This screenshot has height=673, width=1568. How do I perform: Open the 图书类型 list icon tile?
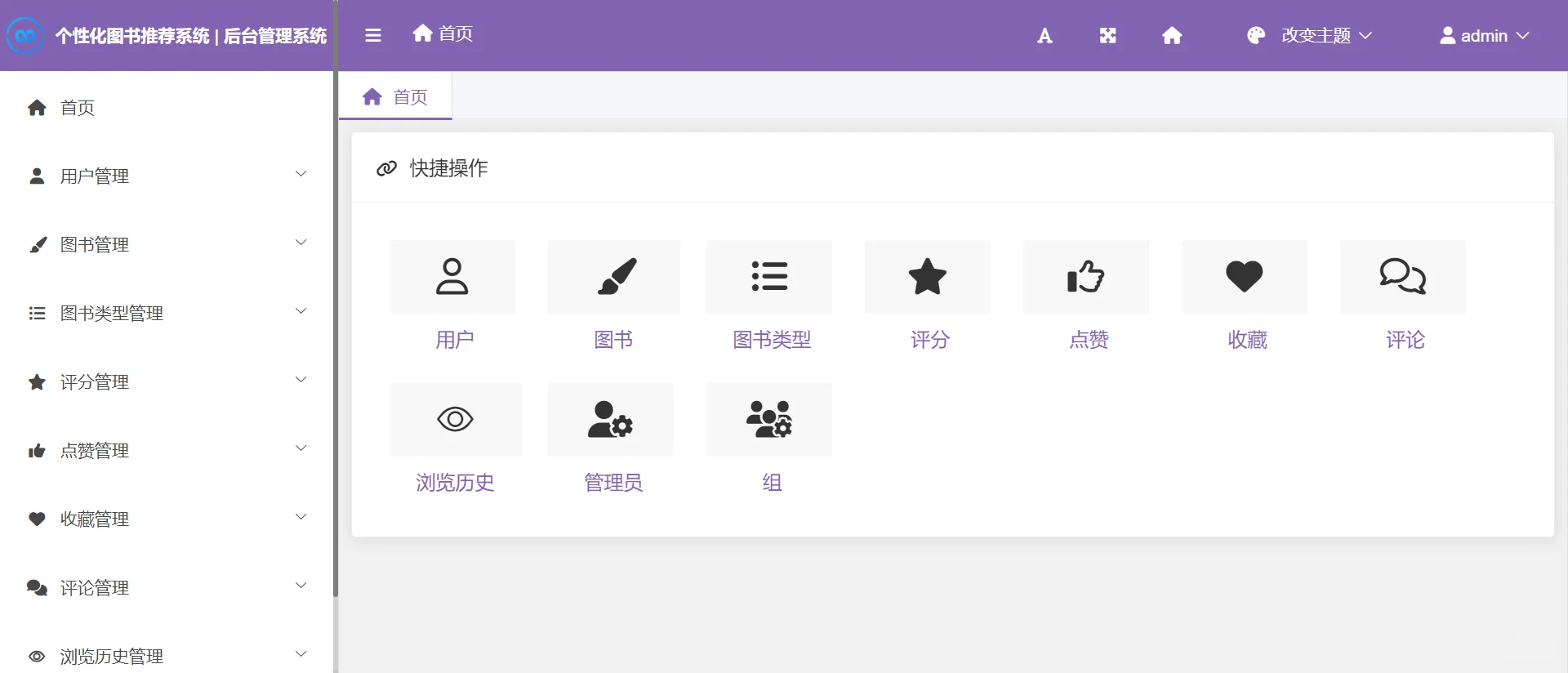769,276
